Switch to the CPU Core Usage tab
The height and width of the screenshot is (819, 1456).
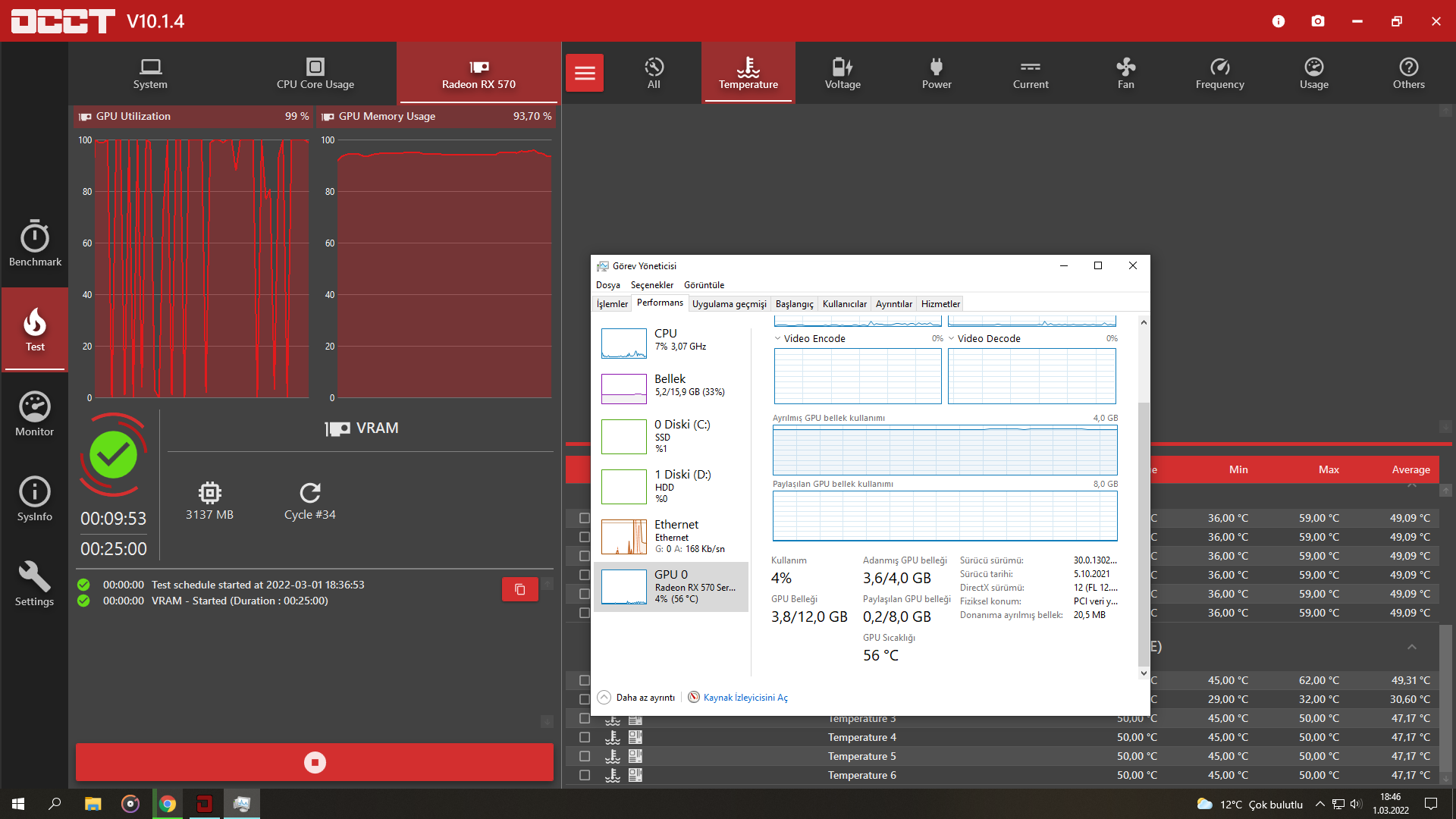[315, 73]
